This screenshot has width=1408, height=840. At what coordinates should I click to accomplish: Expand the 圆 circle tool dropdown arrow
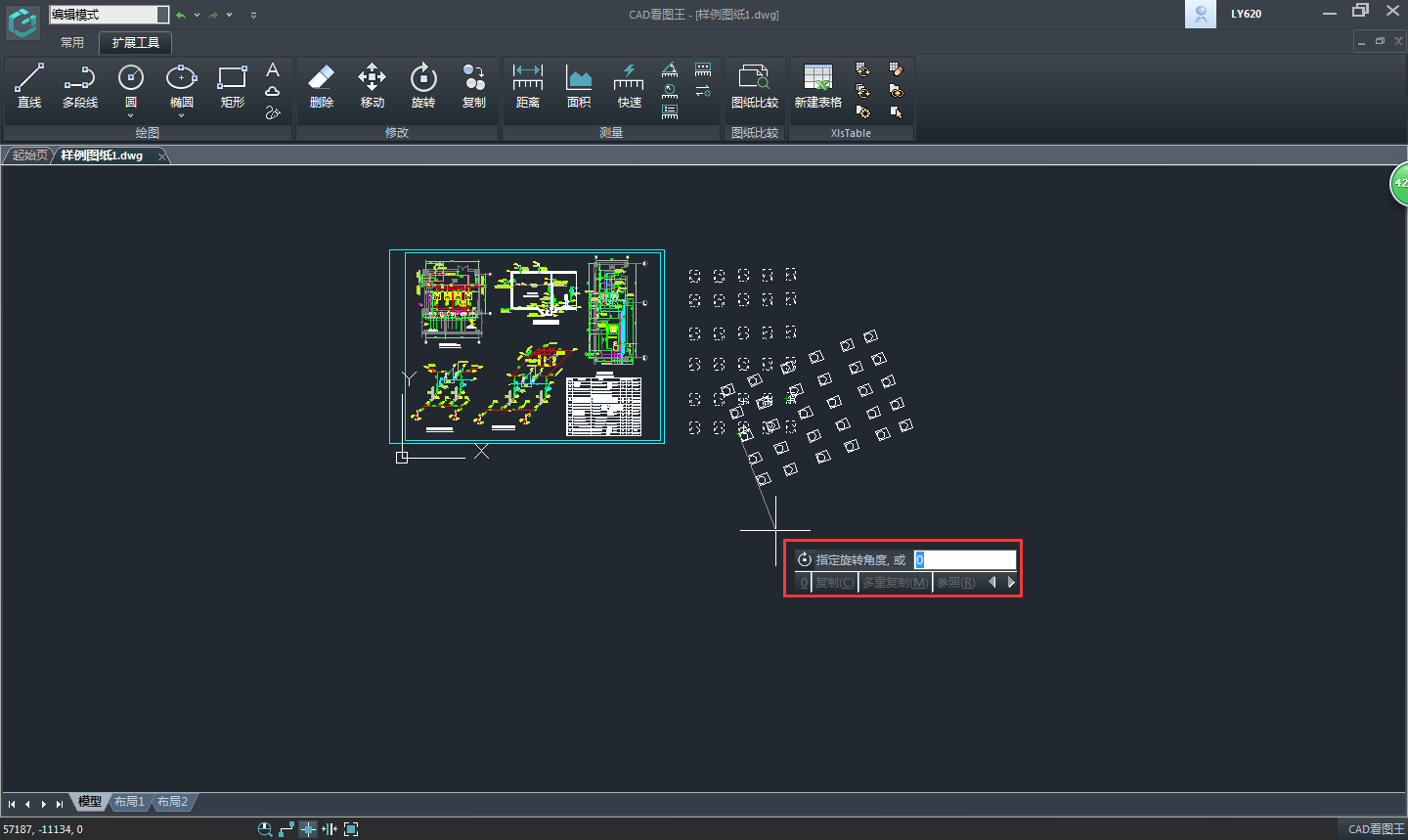pyautogui.click(x=131, y=116)
